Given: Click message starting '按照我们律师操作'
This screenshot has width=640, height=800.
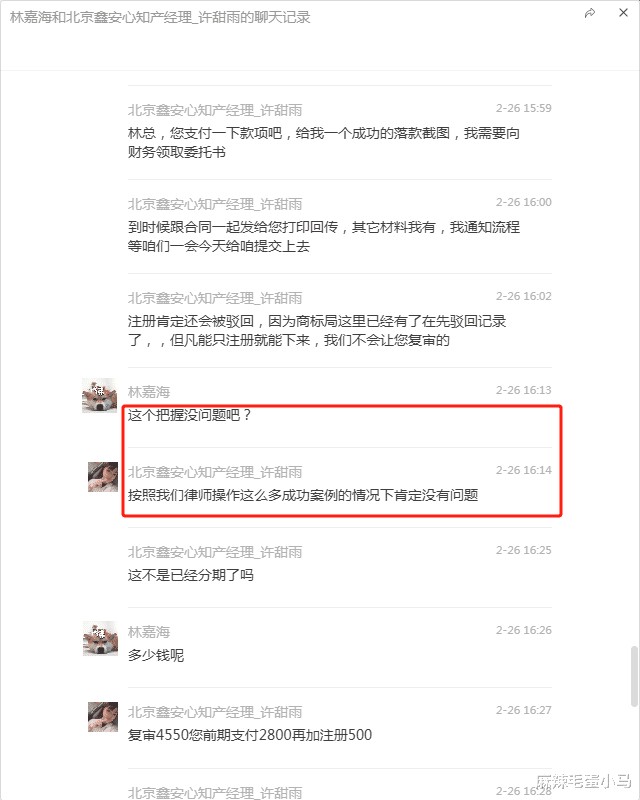Looking at the screenshot, I should (303, 495).
